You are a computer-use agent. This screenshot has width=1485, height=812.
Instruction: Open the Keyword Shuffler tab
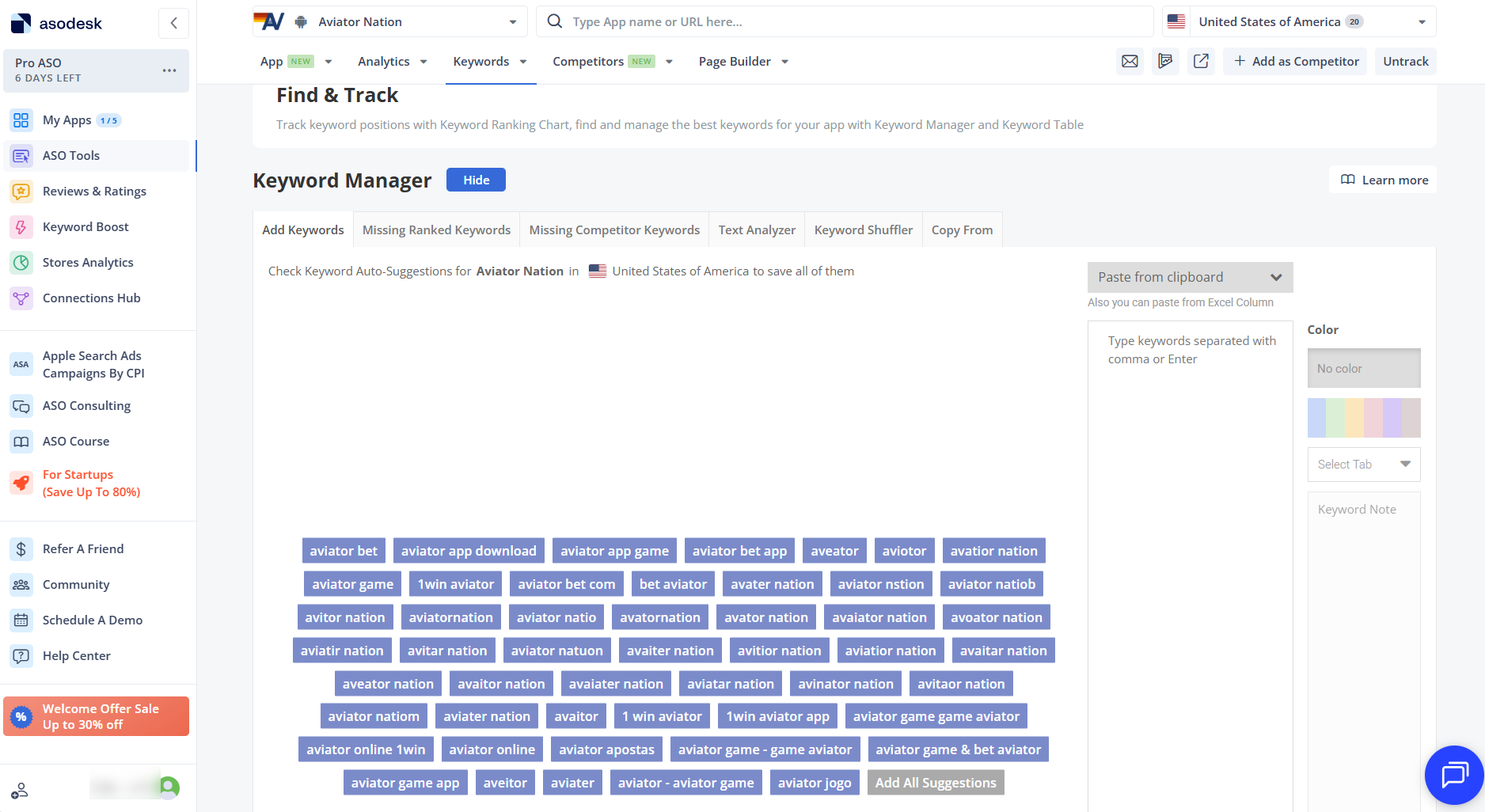864,230
